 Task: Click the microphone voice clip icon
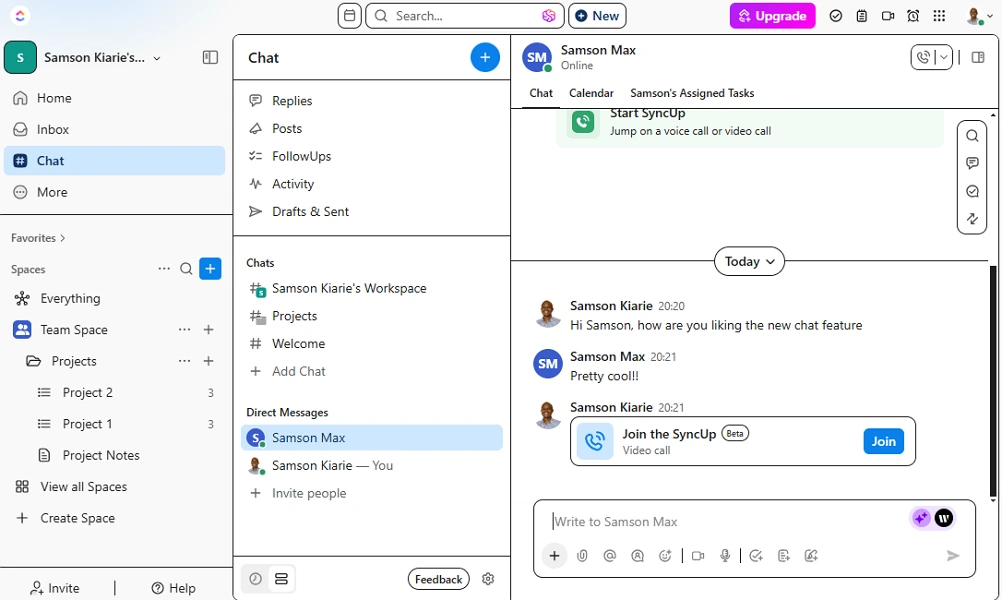726,556
